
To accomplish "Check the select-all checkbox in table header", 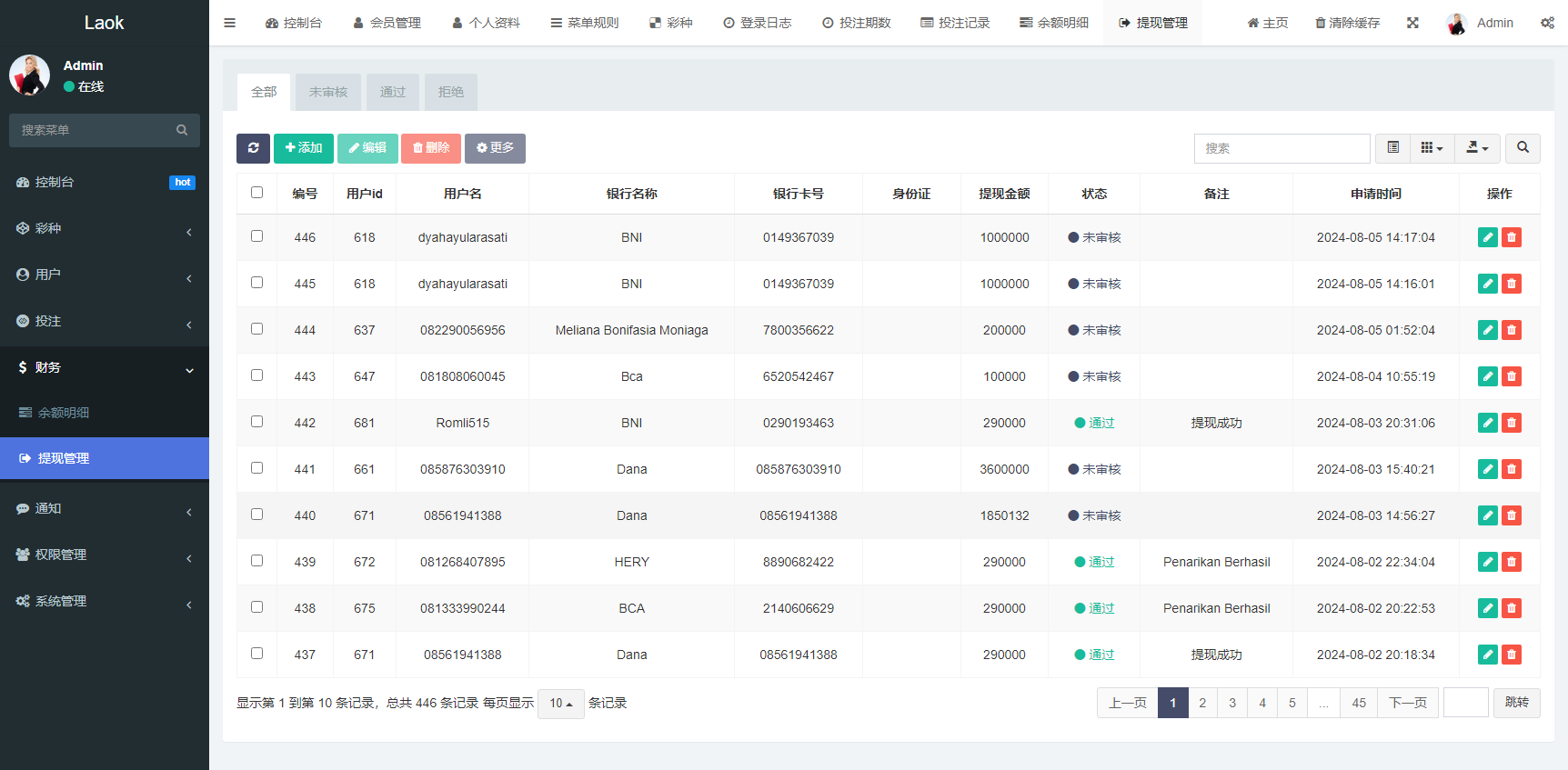I will [256, 193].
